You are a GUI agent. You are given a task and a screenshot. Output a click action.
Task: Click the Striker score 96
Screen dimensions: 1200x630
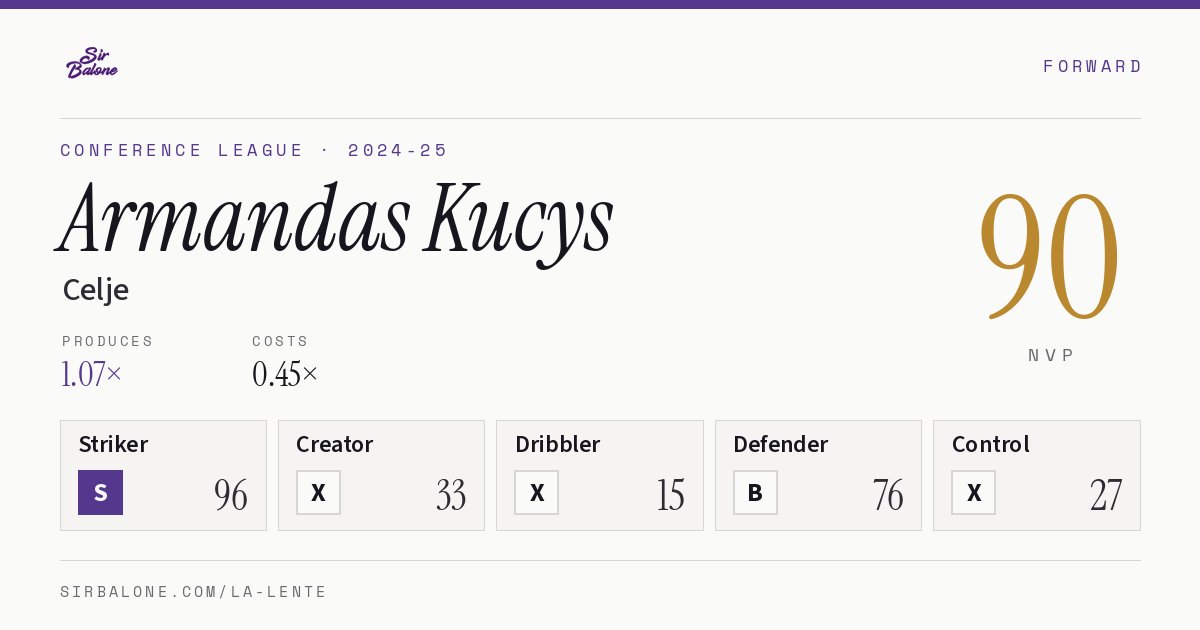pyautogui.click(x=231, y=495)
